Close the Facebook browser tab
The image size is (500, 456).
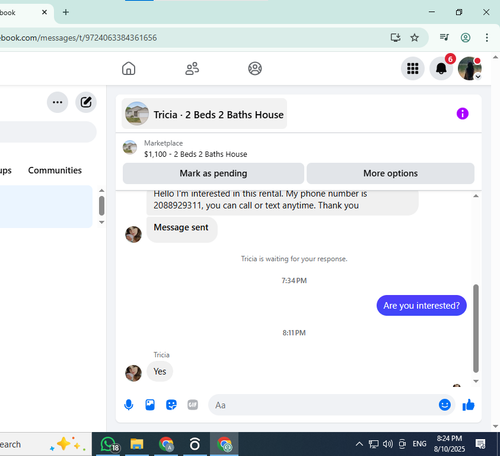tap(44, 12)
